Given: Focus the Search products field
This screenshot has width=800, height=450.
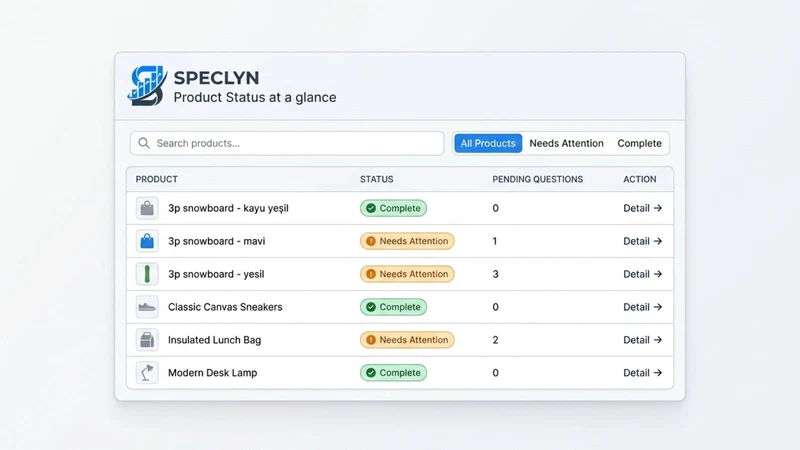Looking at the screenshot, I should 287,143.
